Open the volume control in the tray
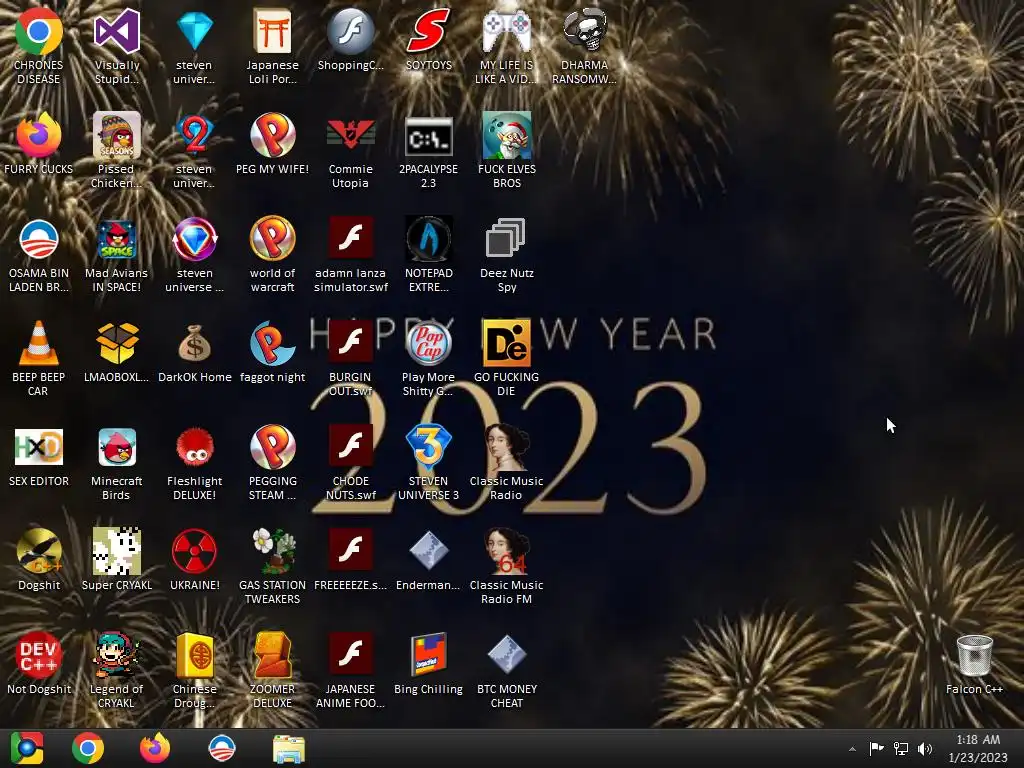 [x=925, y=748]
